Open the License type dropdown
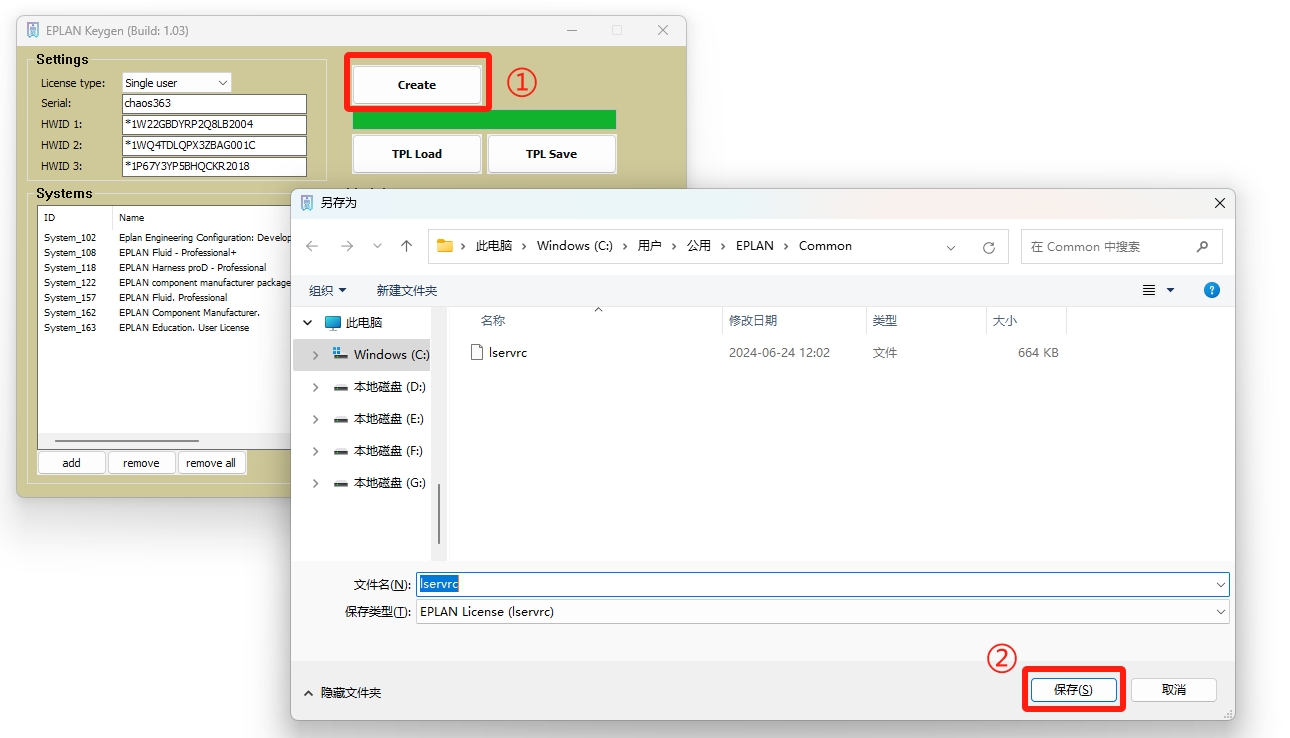This screenshot has height=738, width=1290. [x=177, y=83]
